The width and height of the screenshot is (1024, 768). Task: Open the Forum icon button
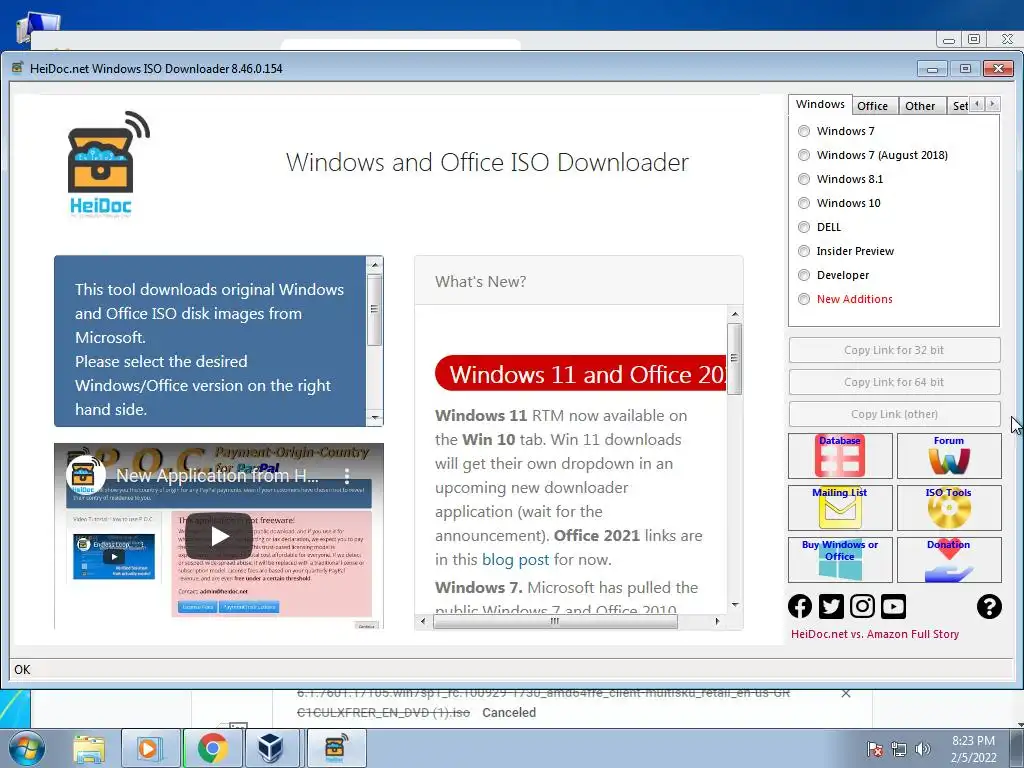click(949, 456)
